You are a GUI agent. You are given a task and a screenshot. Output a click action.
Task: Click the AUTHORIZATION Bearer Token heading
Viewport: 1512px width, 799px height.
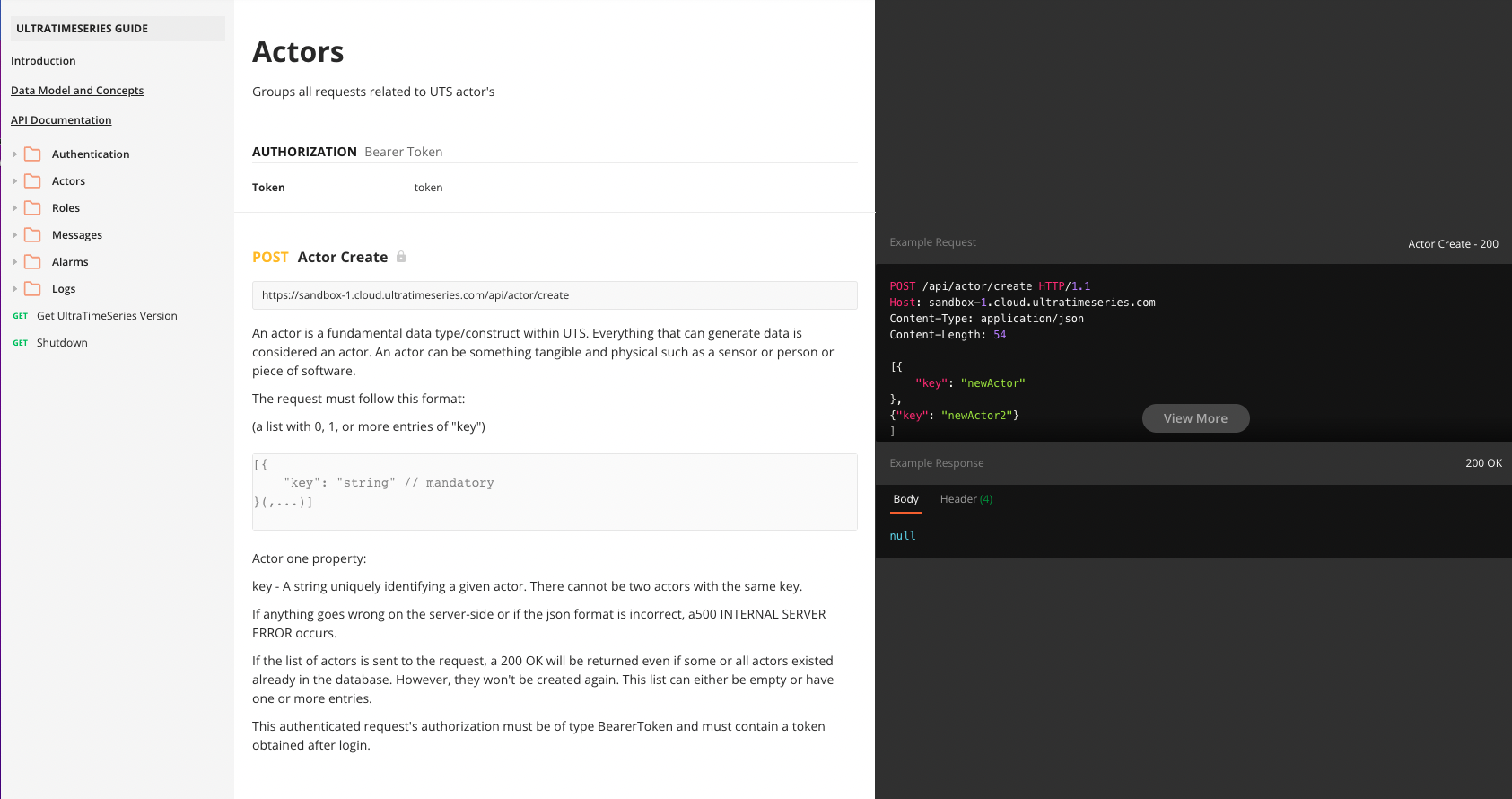347,152
